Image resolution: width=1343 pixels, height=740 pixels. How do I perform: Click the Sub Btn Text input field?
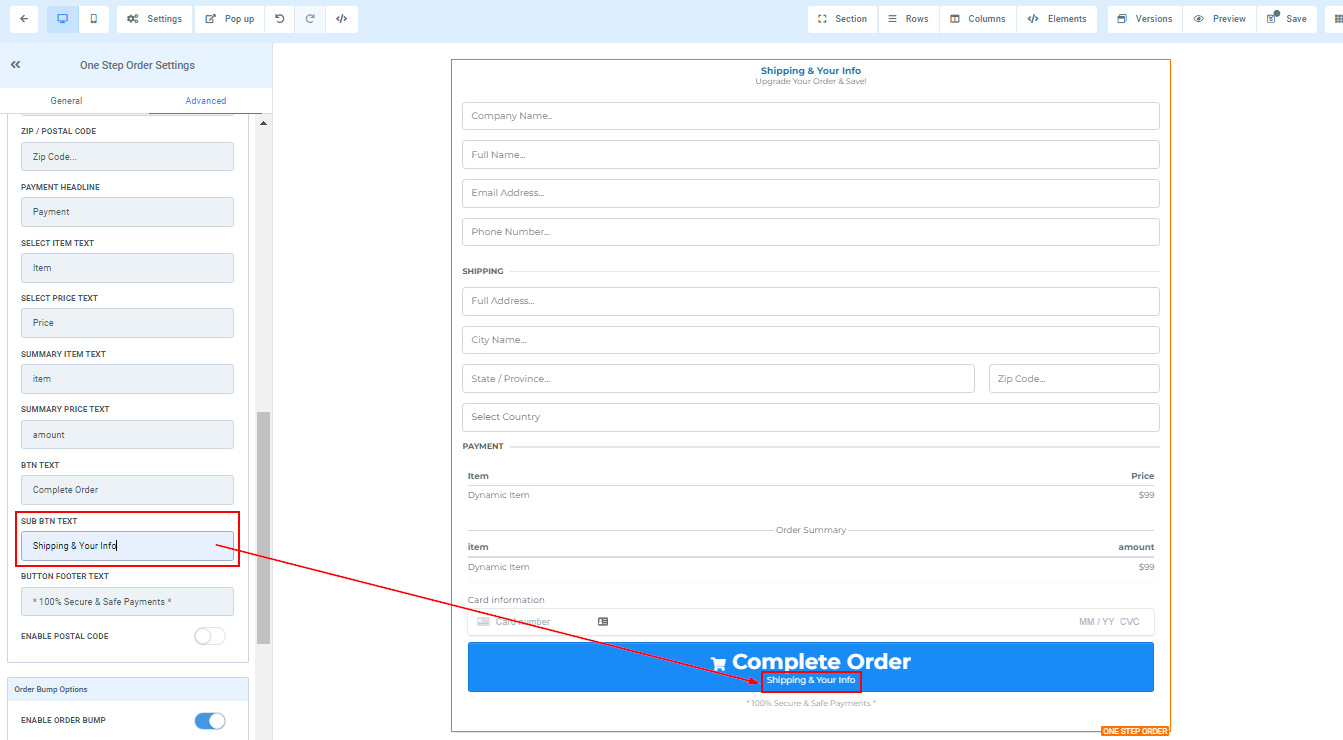coord(127,546)
